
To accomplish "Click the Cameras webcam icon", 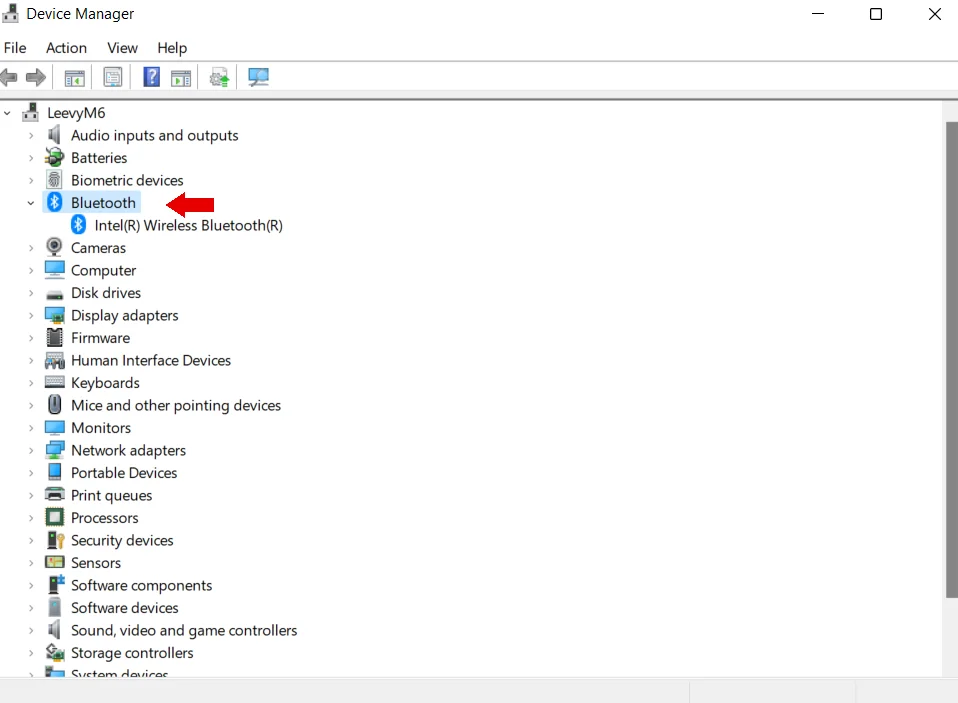I will coord(54,247).
